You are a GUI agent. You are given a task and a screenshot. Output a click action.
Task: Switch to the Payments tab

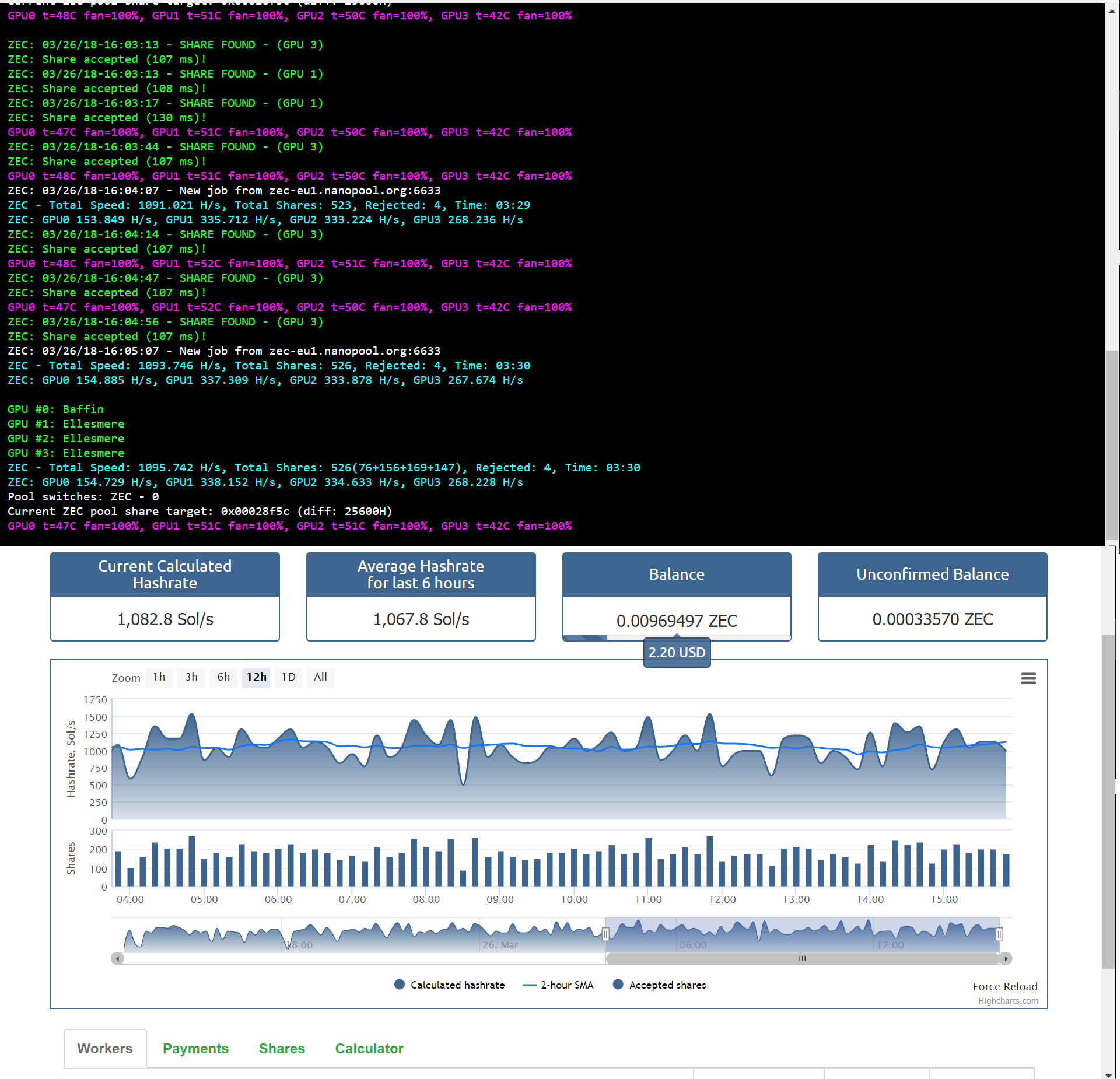point(195,1048)
